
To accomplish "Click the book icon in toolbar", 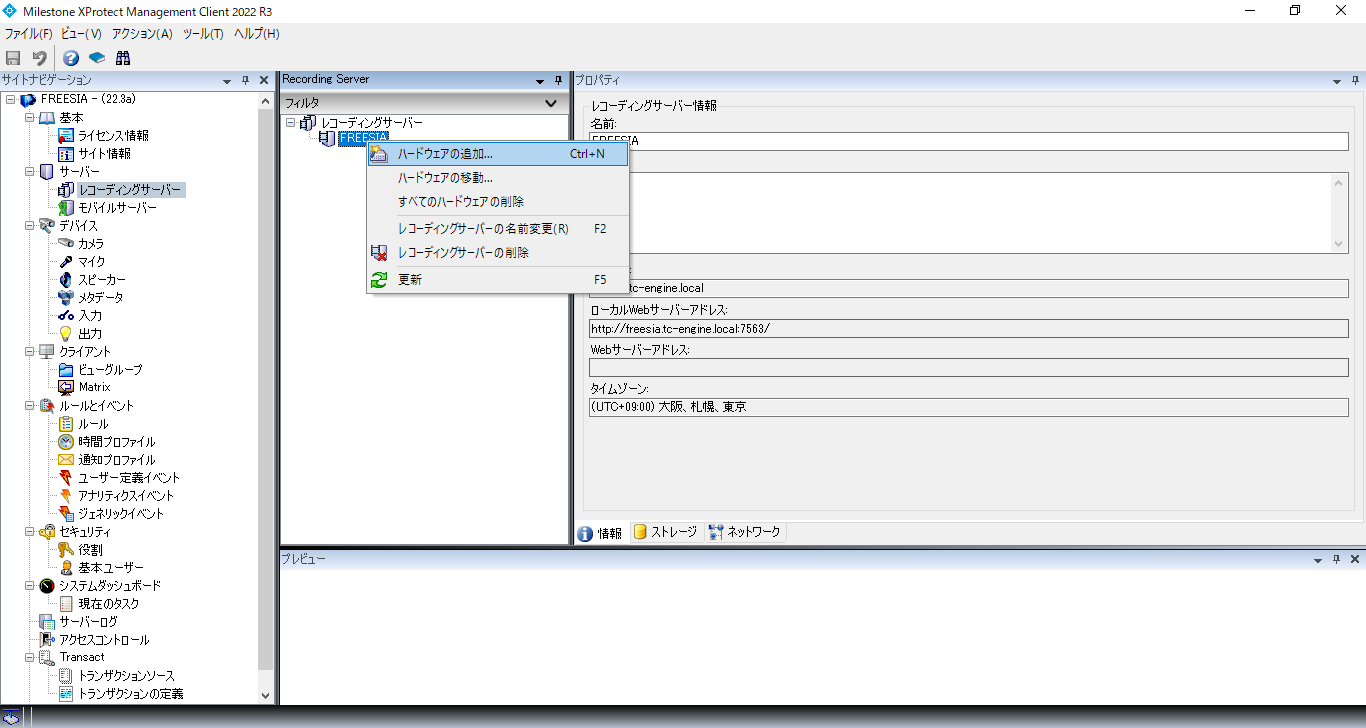I will (97, 58).
